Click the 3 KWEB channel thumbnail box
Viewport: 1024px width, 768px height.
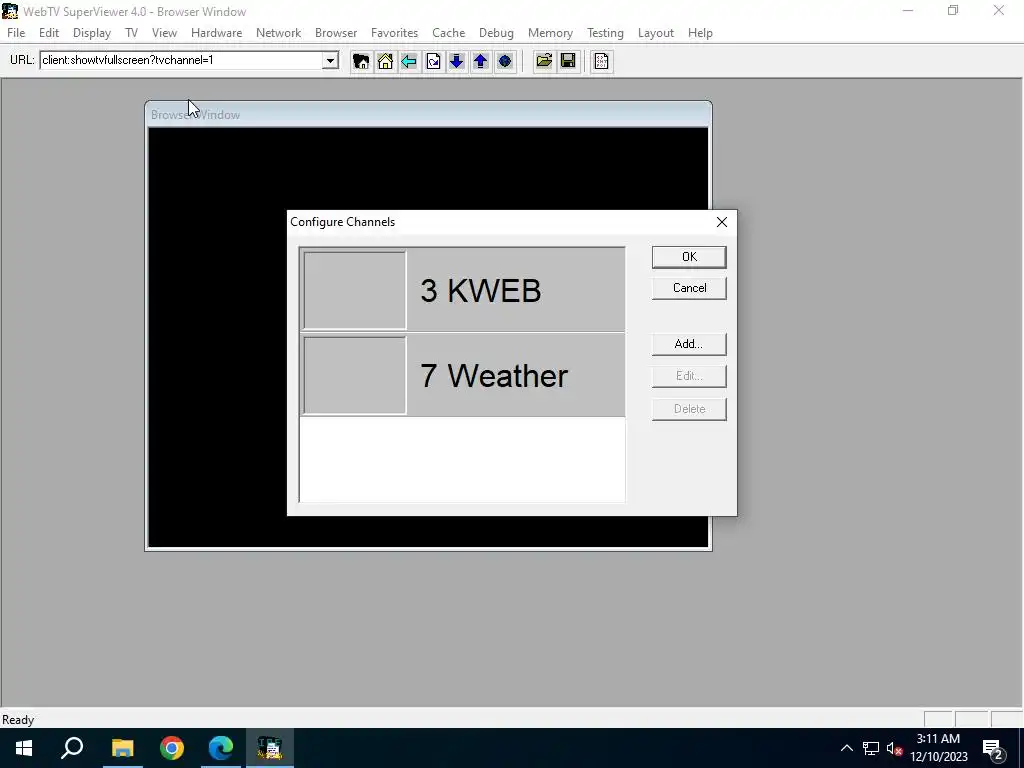355,290
